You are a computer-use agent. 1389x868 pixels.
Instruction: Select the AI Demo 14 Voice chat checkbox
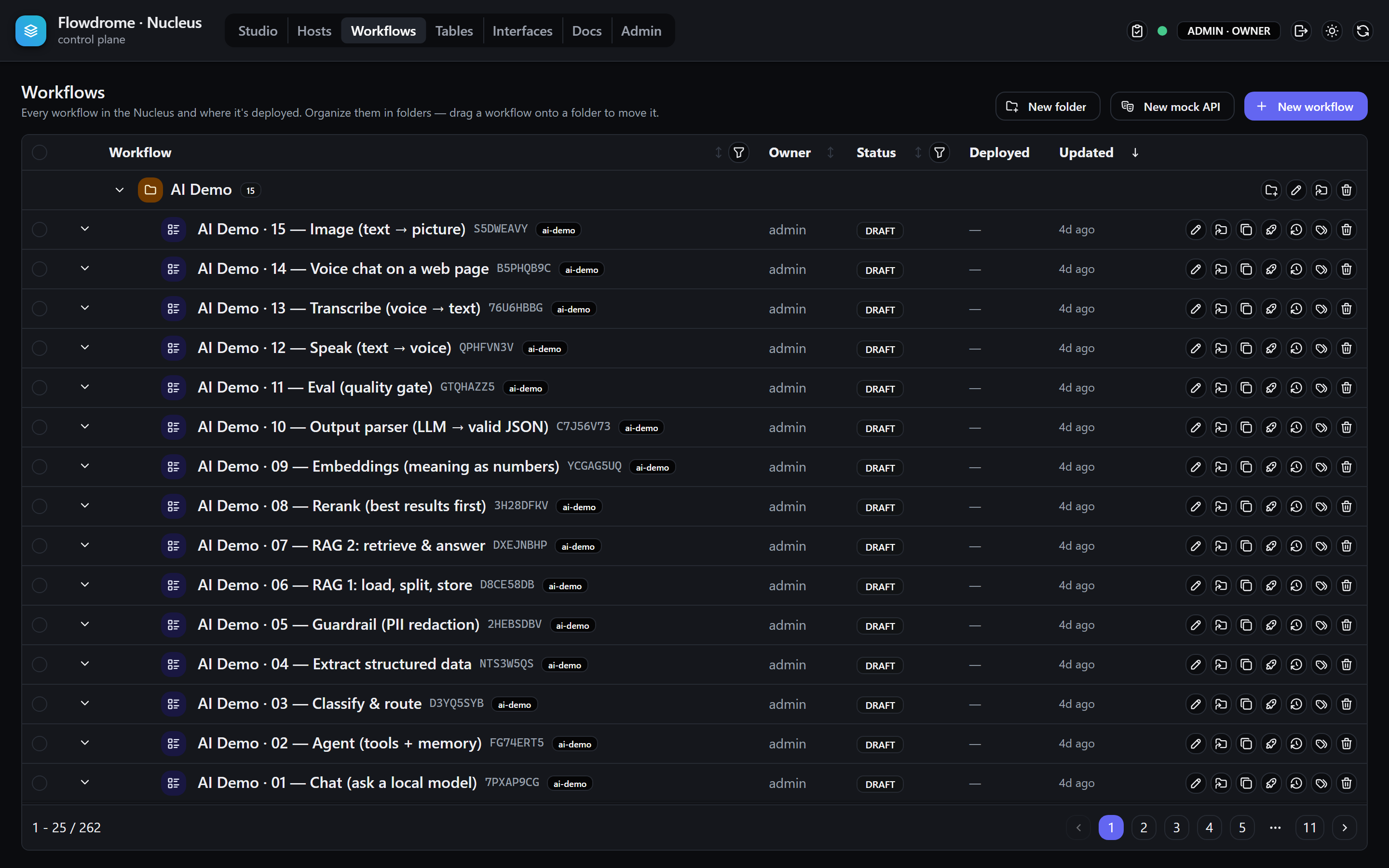[x=40, y=269]
